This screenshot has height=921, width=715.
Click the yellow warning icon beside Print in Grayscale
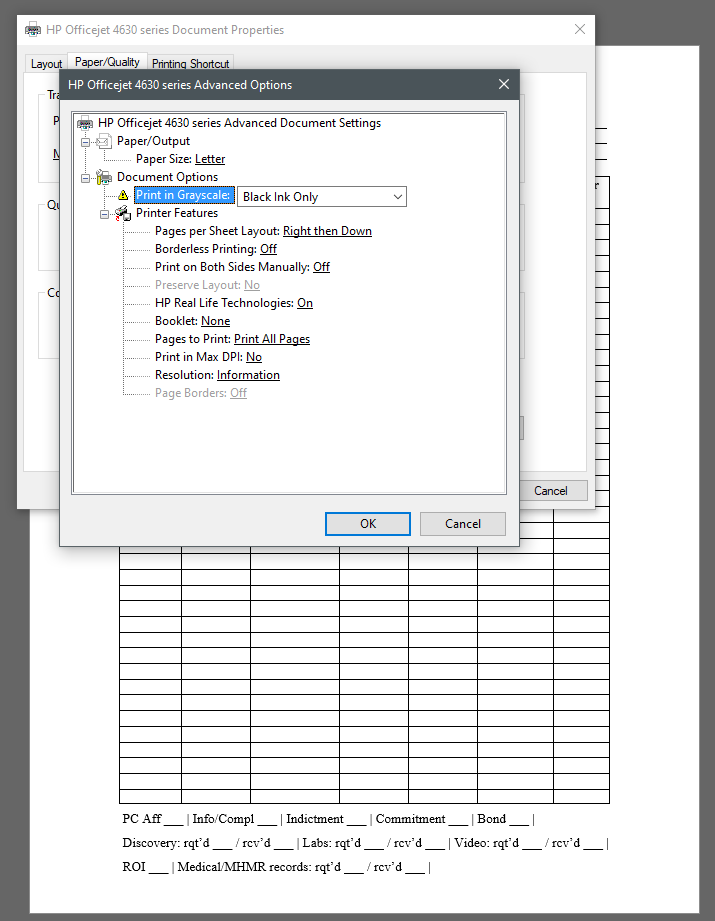click(x=123, y=196)
